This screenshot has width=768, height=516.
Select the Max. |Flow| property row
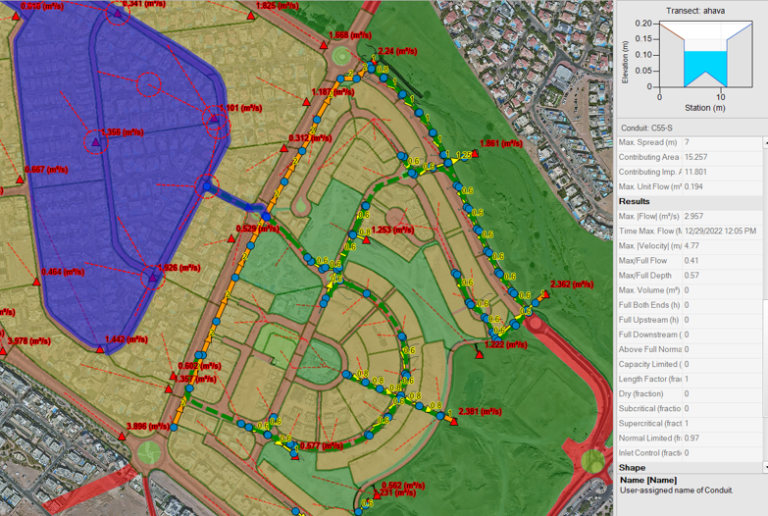(x=650, y=216)
